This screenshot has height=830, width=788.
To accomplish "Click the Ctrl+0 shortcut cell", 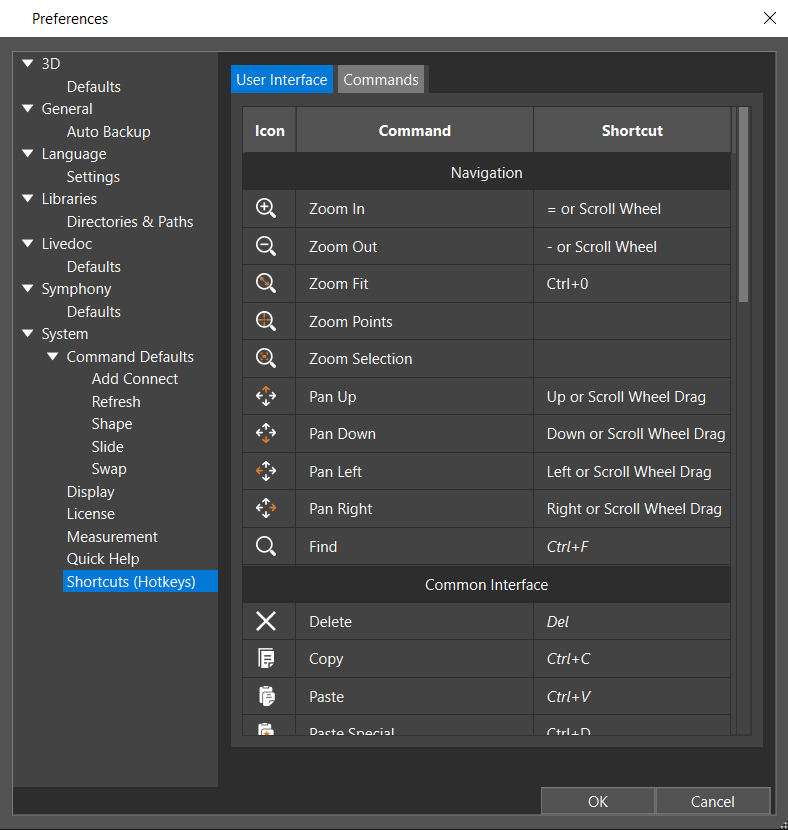I will (x=632, y=284).
